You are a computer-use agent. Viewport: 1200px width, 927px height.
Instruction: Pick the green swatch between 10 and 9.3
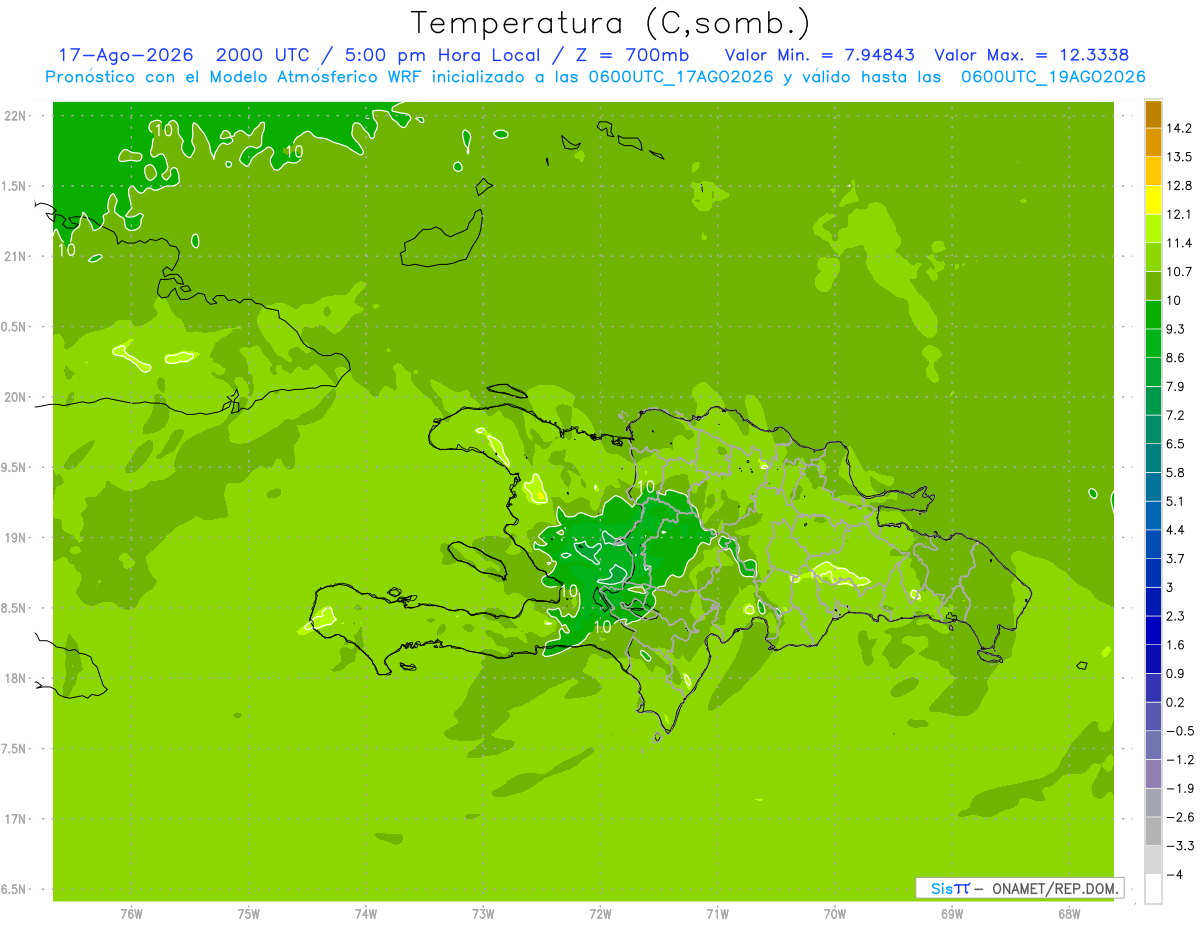(1153, 315)
